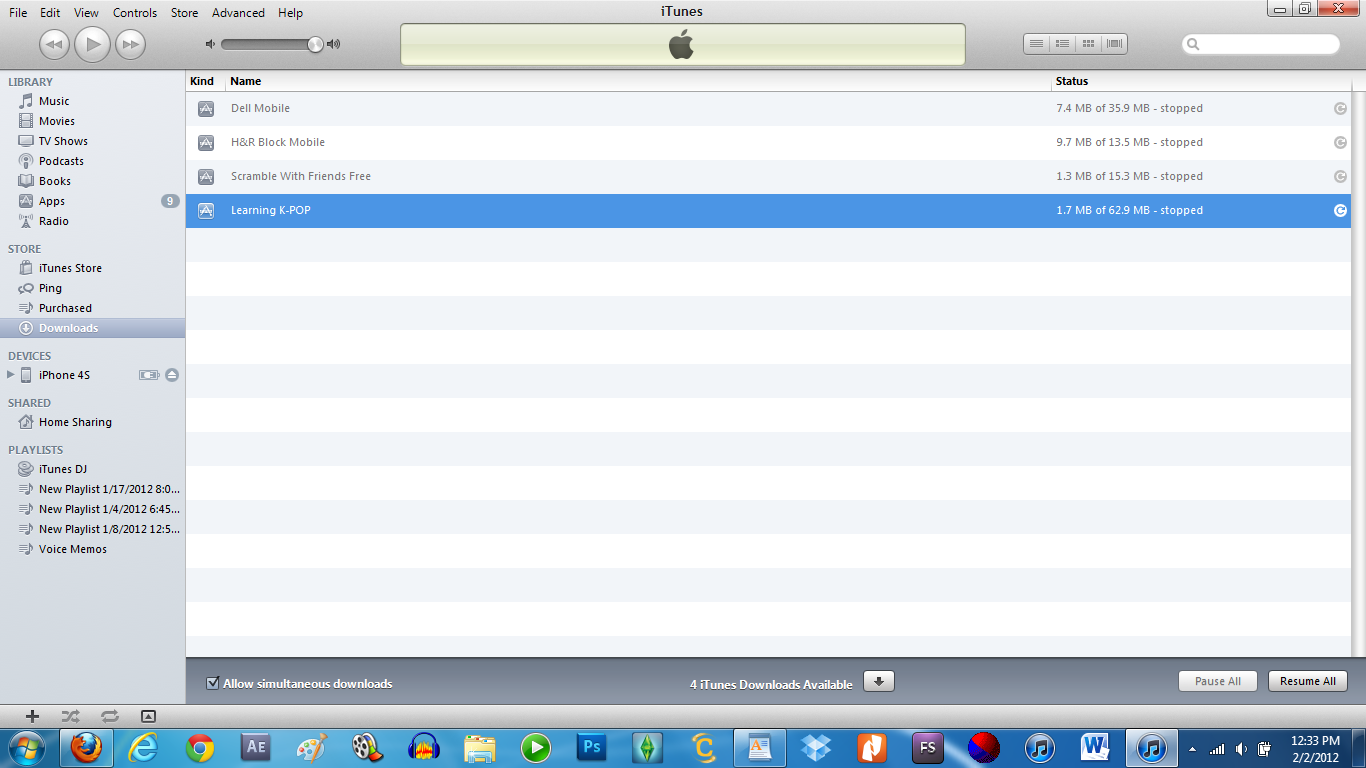Switch to Cover Flow view
This screenshot has width=1366, height=768.
(1115, 44)
